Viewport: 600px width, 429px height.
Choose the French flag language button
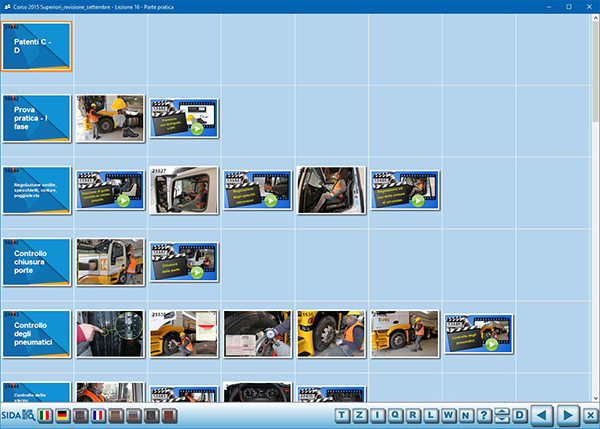click(x=98, y=415)
